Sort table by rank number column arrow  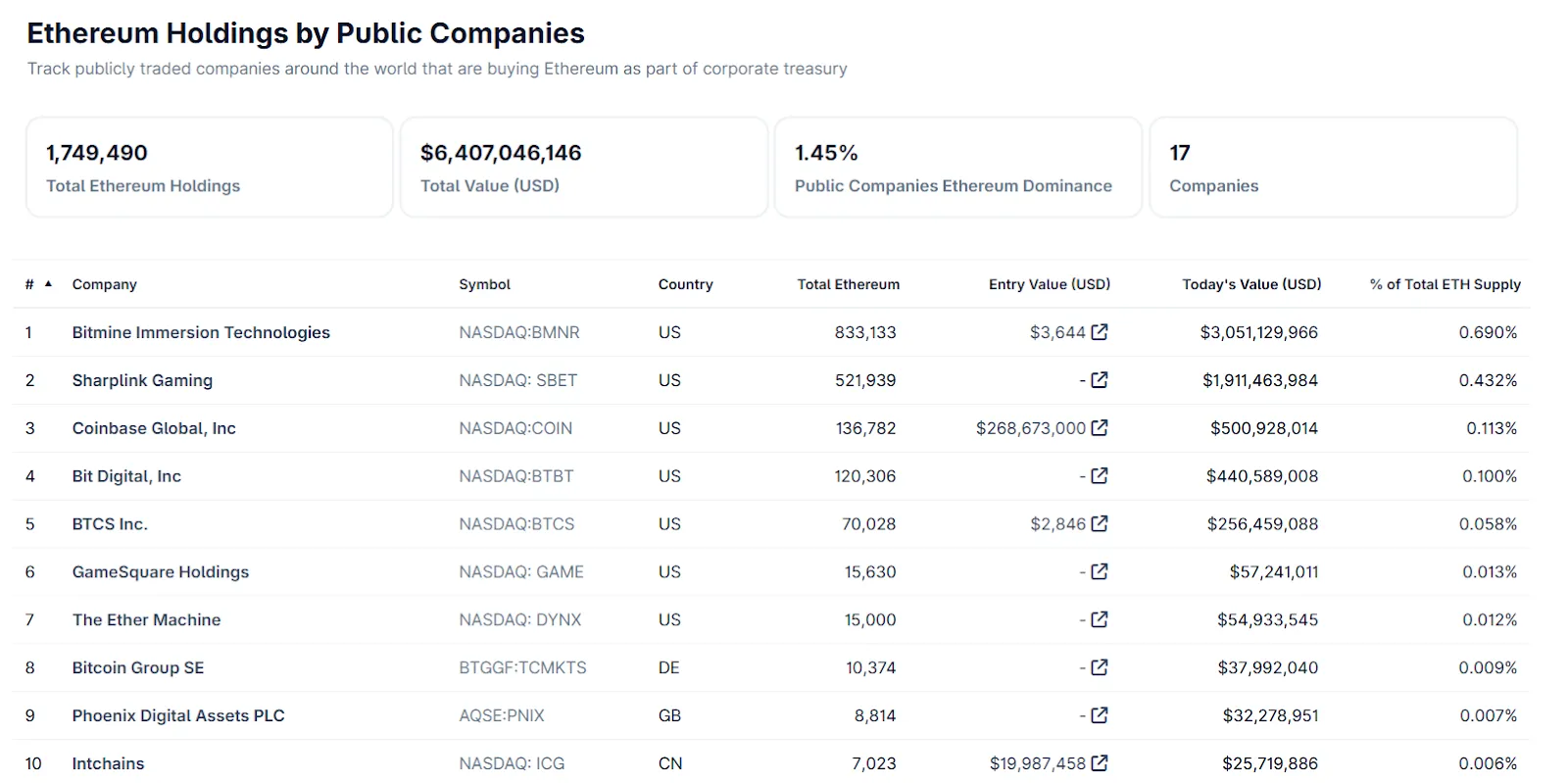[x=48, y=284]
